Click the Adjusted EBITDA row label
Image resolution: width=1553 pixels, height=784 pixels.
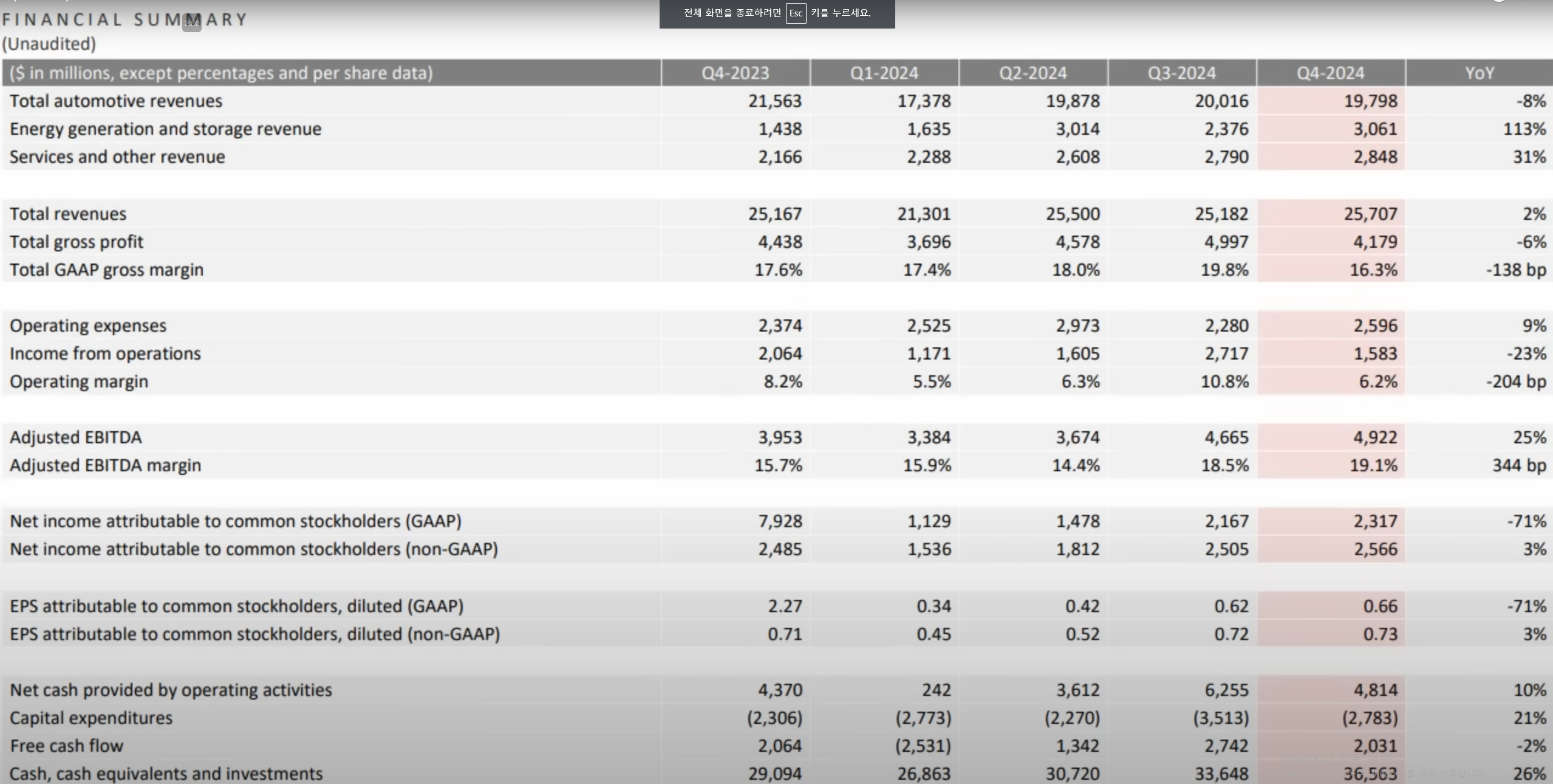pyautogui.click(x=76, y=437)
